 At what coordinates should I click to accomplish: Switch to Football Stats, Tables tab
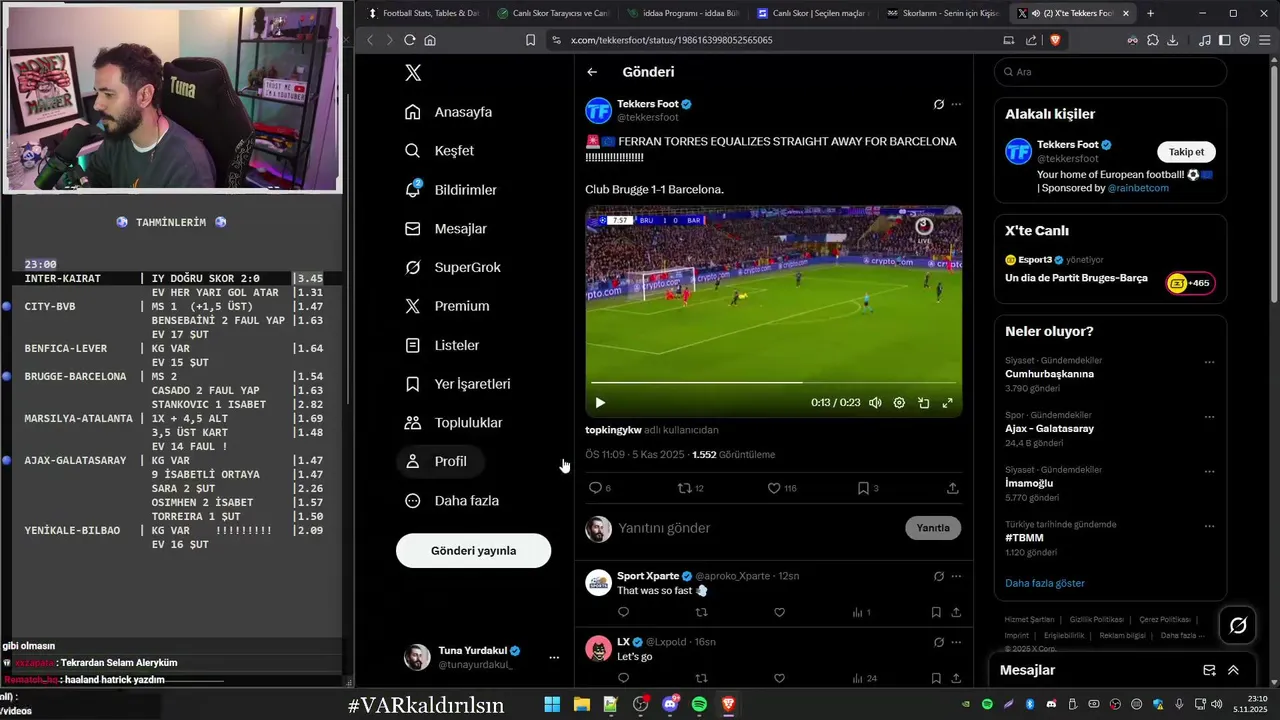click(x=423, y=13)
